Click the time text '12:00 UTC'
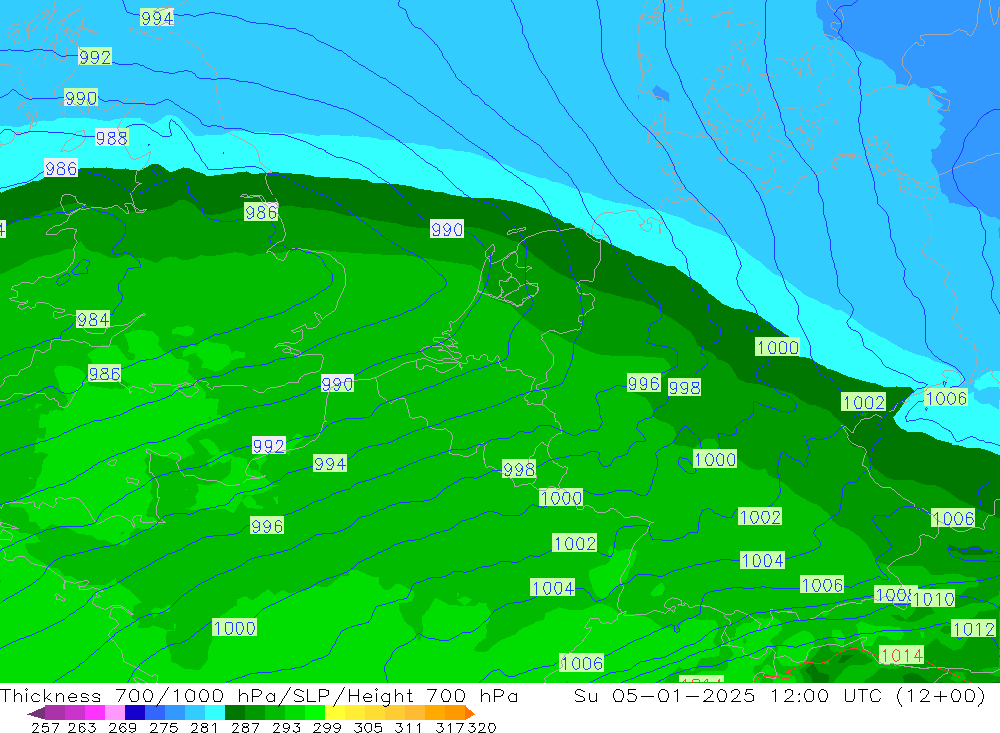The image size is (1000, 733). [826, 695]
